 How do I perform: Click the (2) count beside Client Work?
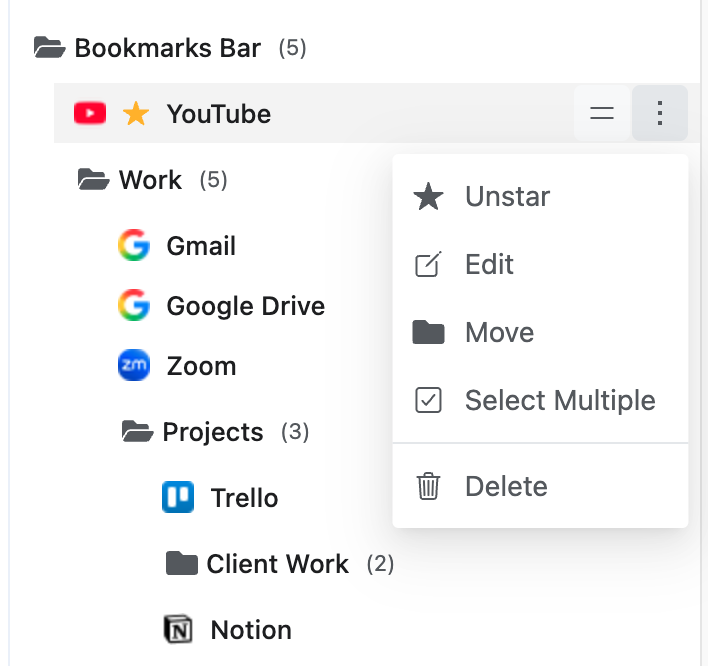pyautogui.click(x=380, y=564)
